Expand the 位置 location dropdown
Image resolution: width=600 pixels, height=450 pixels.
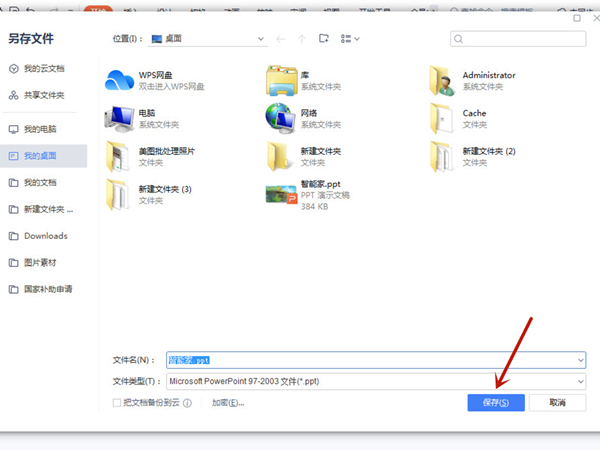pos(261,39)
